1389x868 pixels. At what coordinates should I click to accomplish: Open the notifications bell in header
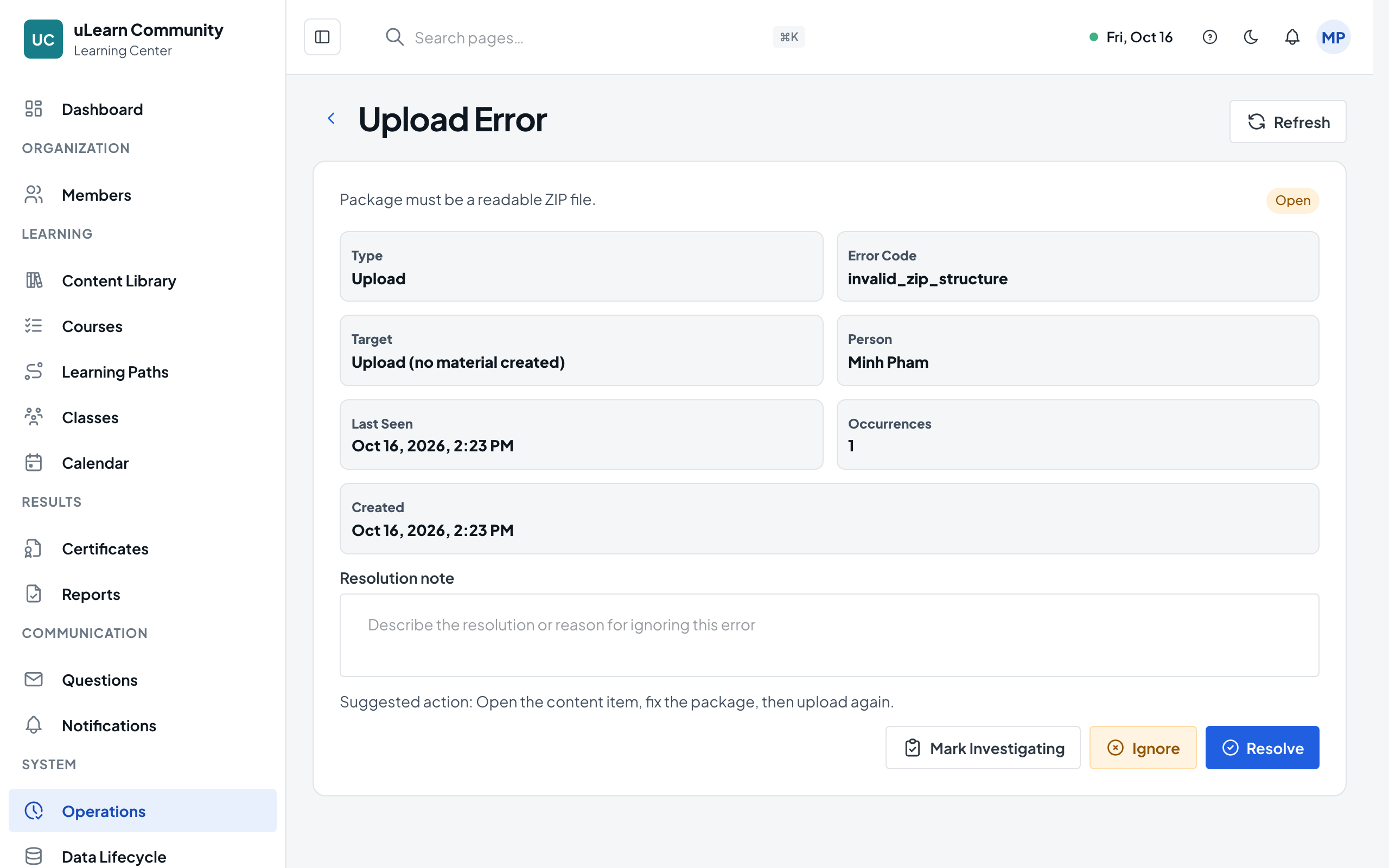tap(1291, 37)
